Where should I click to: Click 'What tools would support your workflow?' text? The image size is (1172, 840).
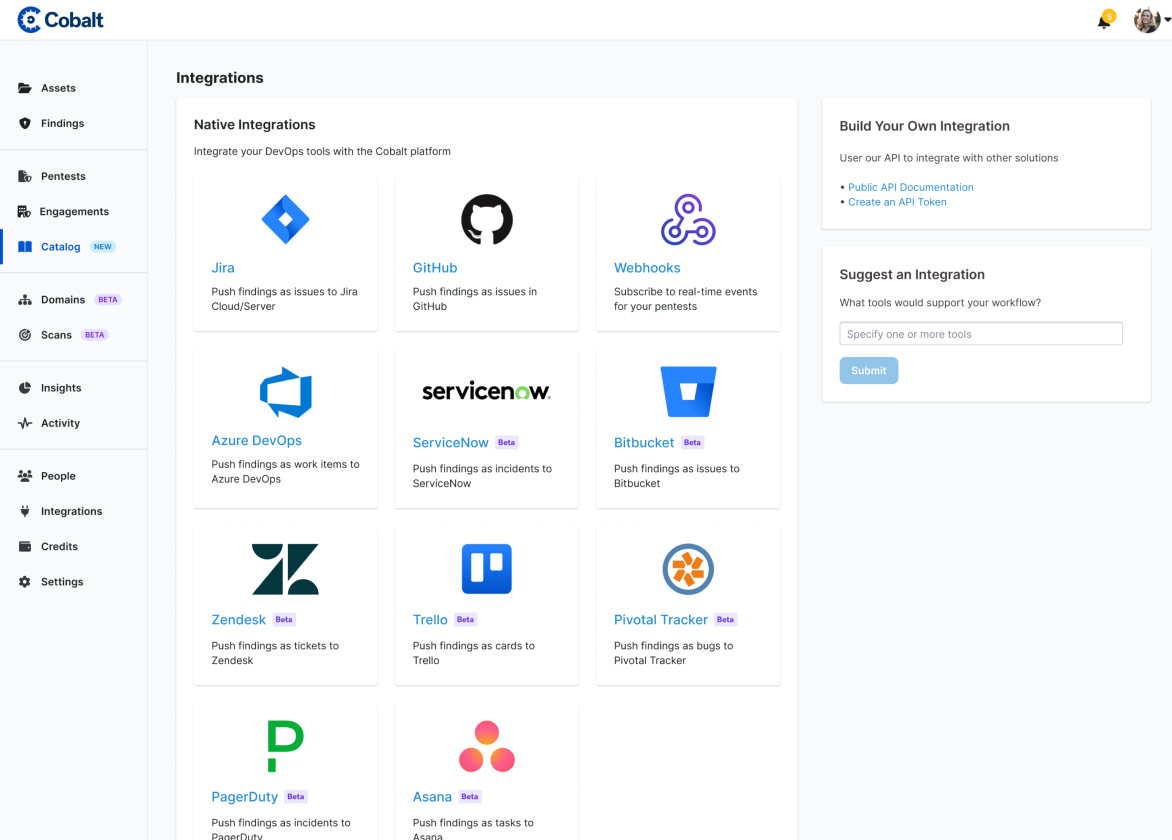coord(940,303)
